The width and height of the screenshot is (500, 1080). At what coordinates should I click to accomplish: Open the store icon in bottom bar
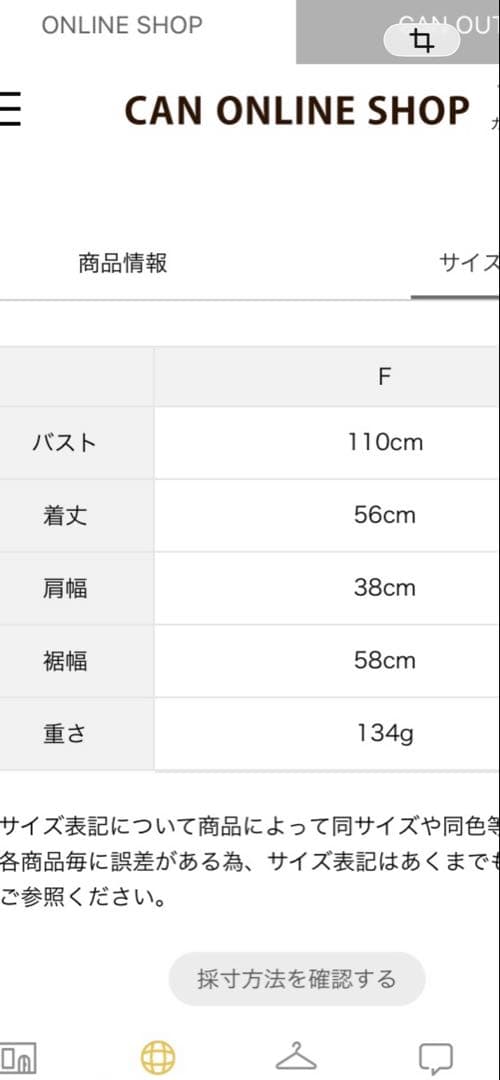18,1057
